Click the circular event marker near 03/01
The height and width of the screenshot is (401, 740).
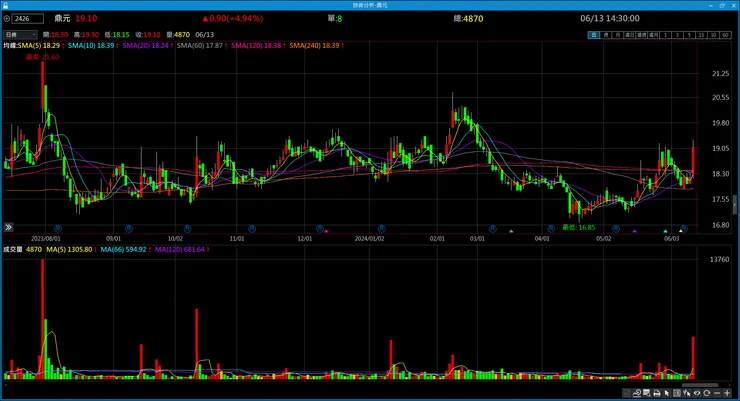493,229
